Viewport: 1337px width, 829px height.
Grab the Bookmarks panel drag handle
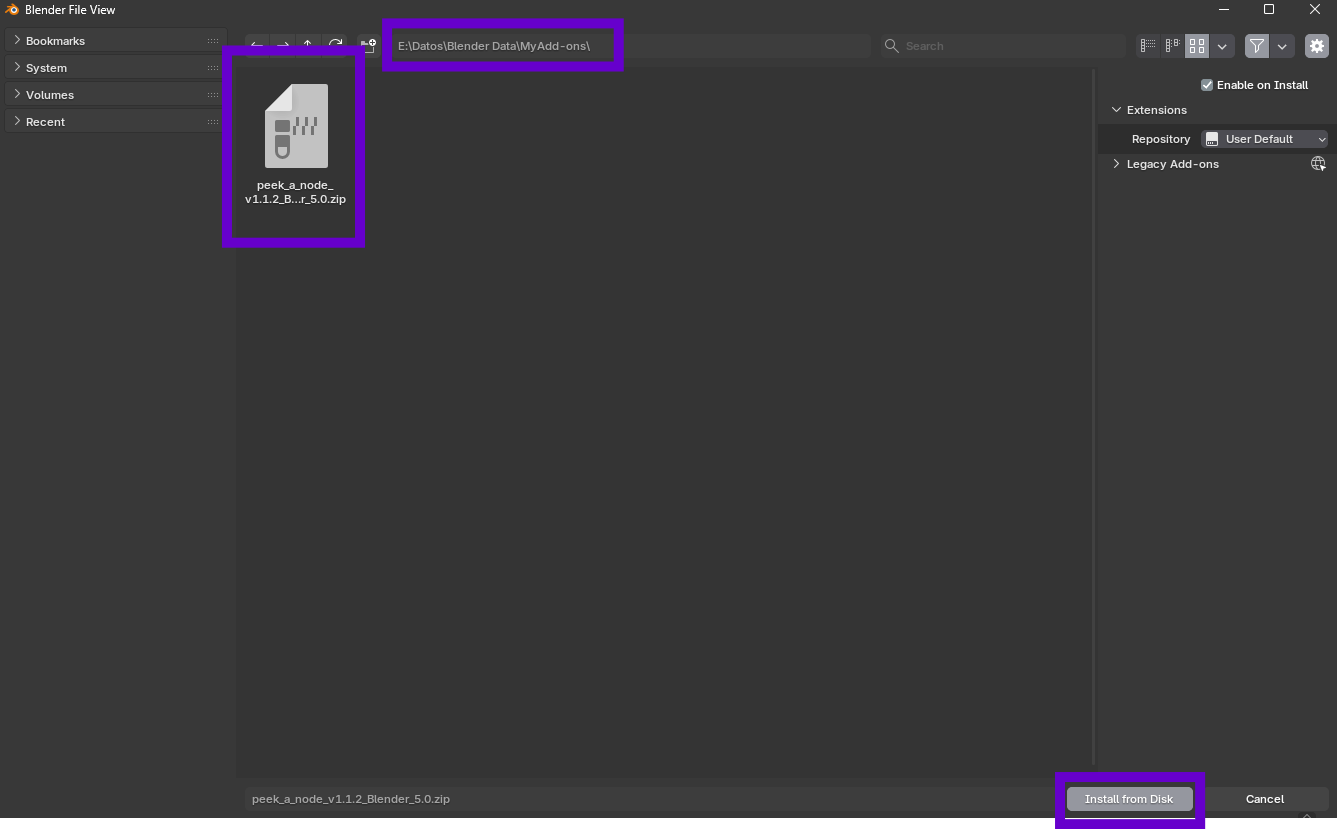pyautogui.click(x=213, y=41)
